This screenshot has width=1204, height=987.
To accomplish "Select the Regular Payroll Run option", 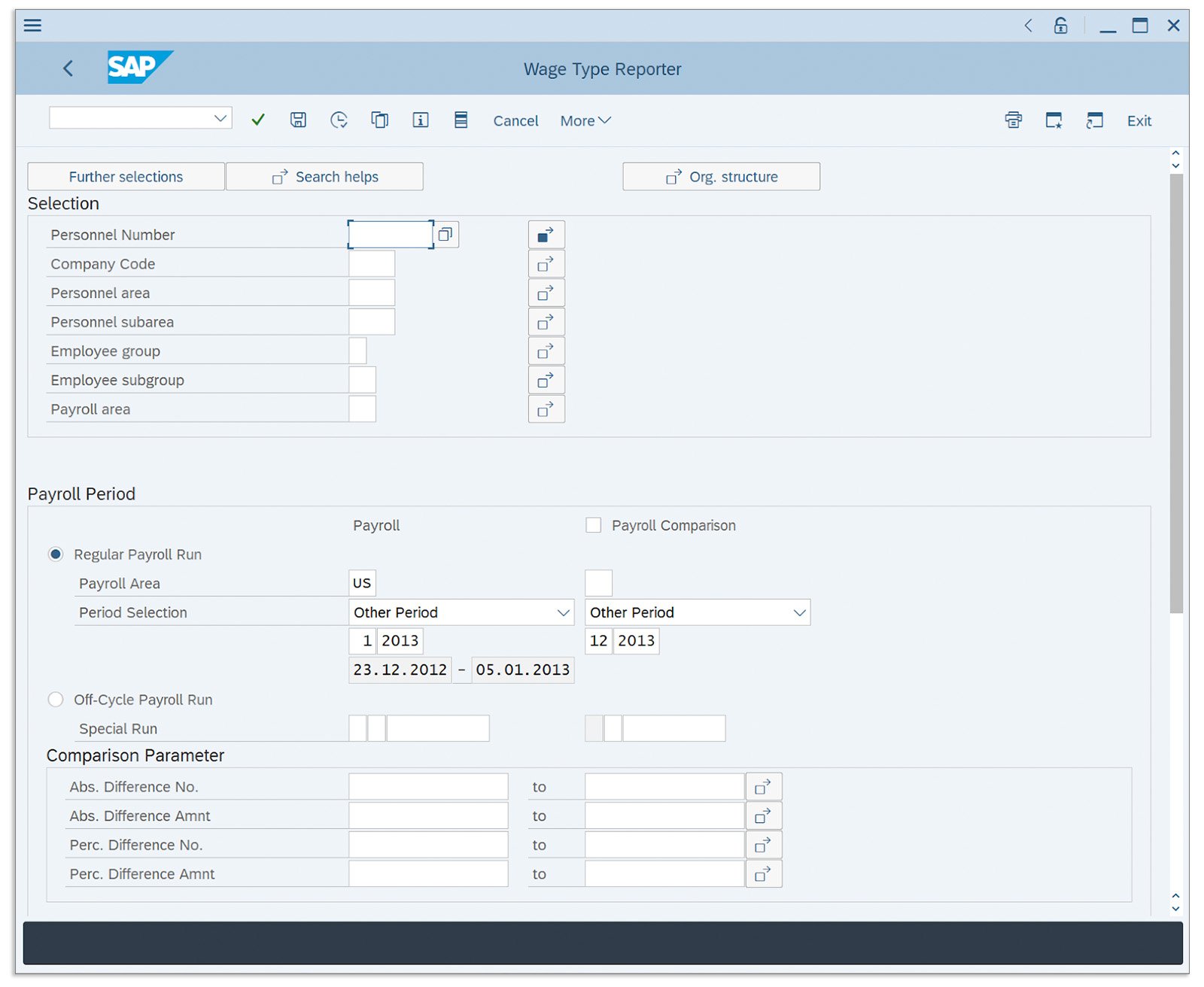I will point(56,554).
